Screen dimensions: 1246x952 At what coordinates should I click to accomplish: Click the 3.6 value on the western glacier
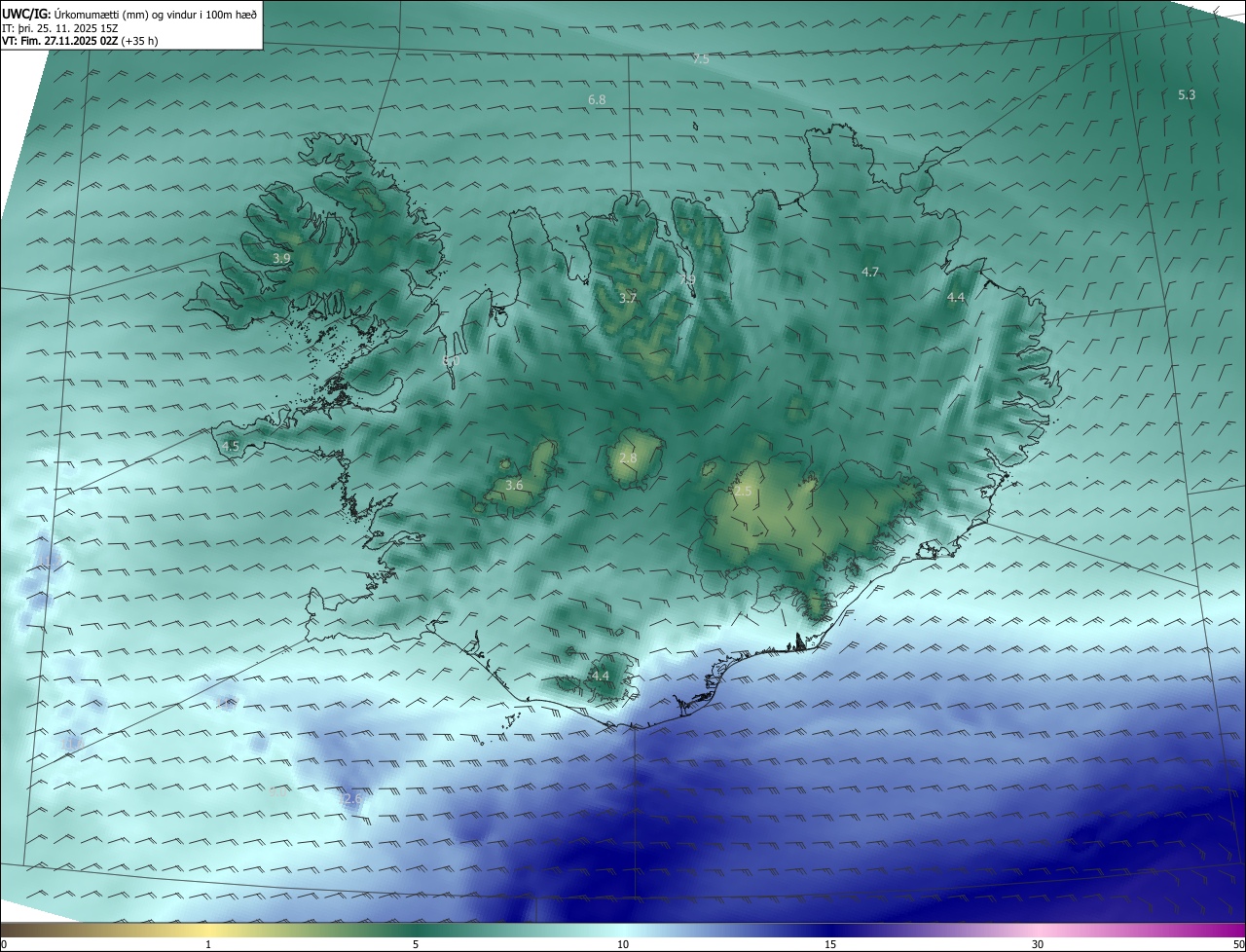pos(514,485)
